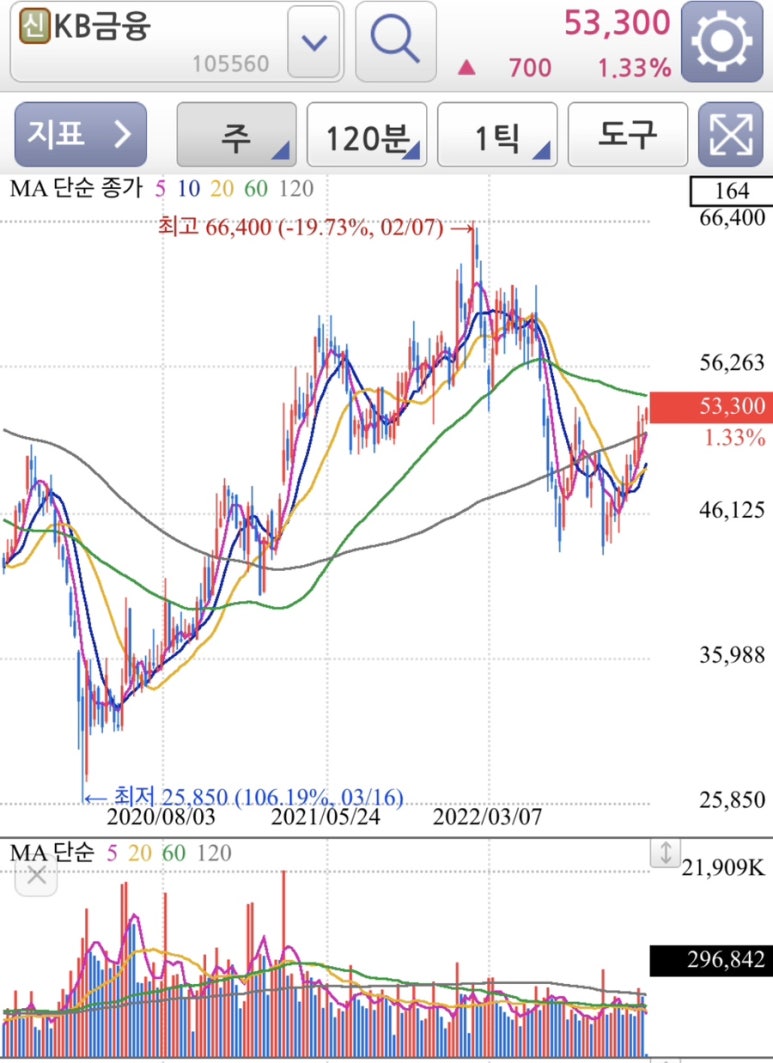Image resolution: width=773 pixels, height=1063 pixels.
Task: Click the current price tag 53,300 on axis
Action: pyautogui.click(x=711, y=407)
